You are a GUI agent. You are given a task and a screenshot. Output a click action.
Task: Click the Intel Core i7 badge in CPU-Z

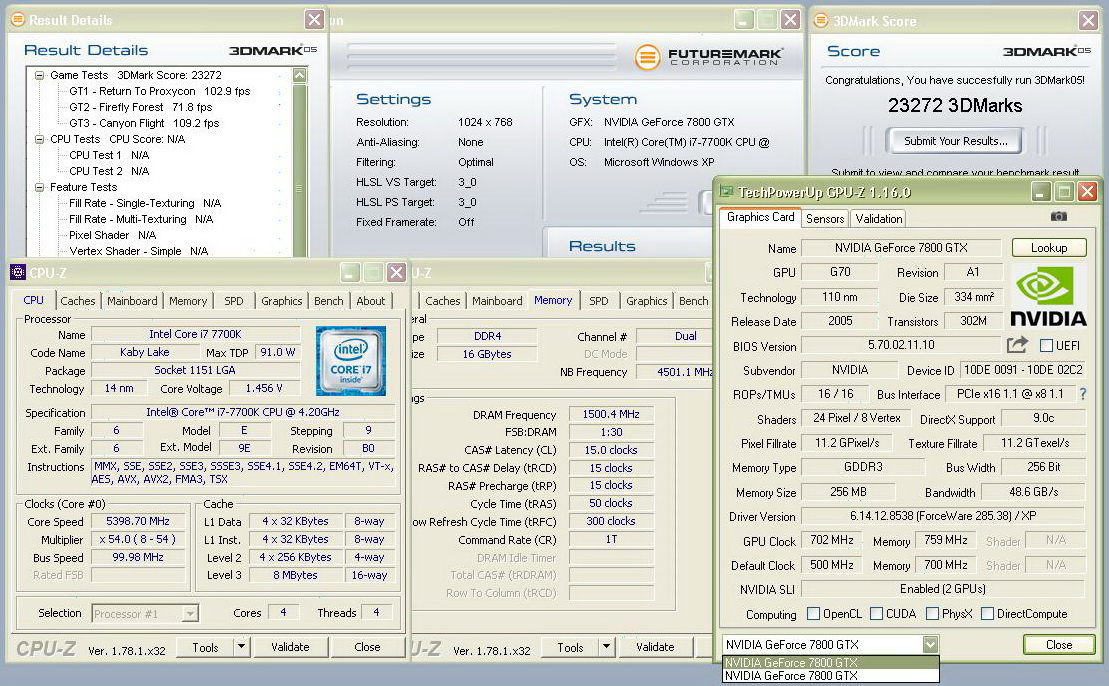351,360
